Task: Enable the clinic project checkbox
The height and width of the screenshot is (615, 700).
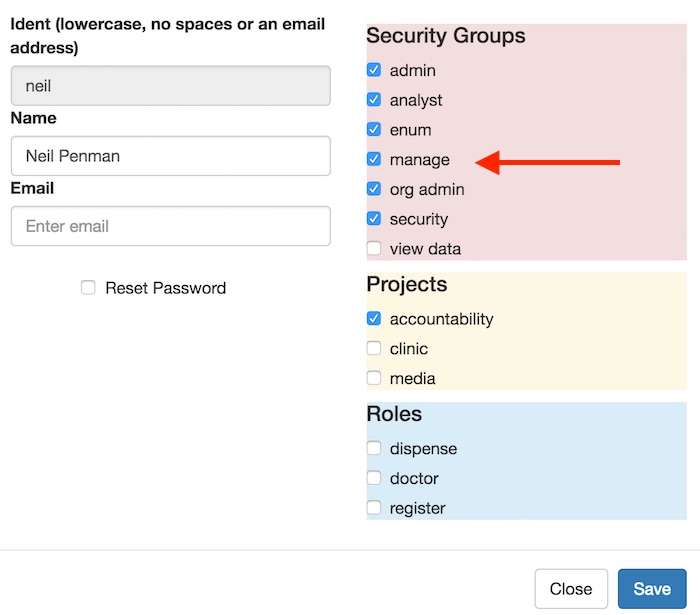Action: click(x=374, y=348)
